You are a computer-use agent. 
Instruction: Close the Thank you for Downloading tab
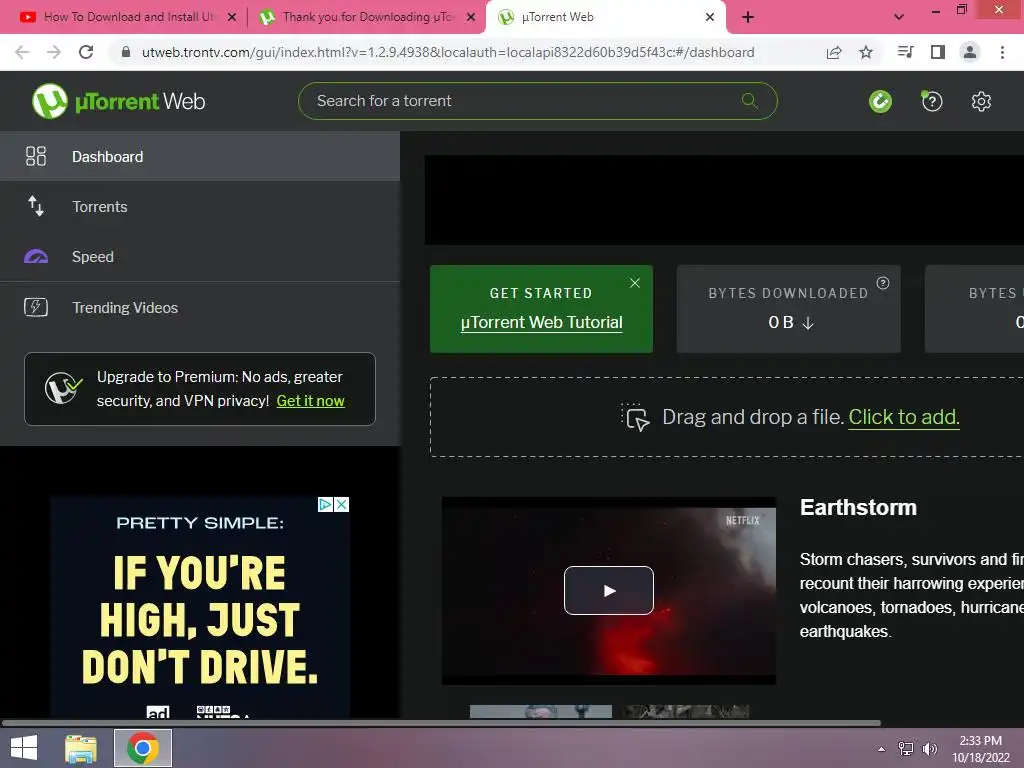471,17
